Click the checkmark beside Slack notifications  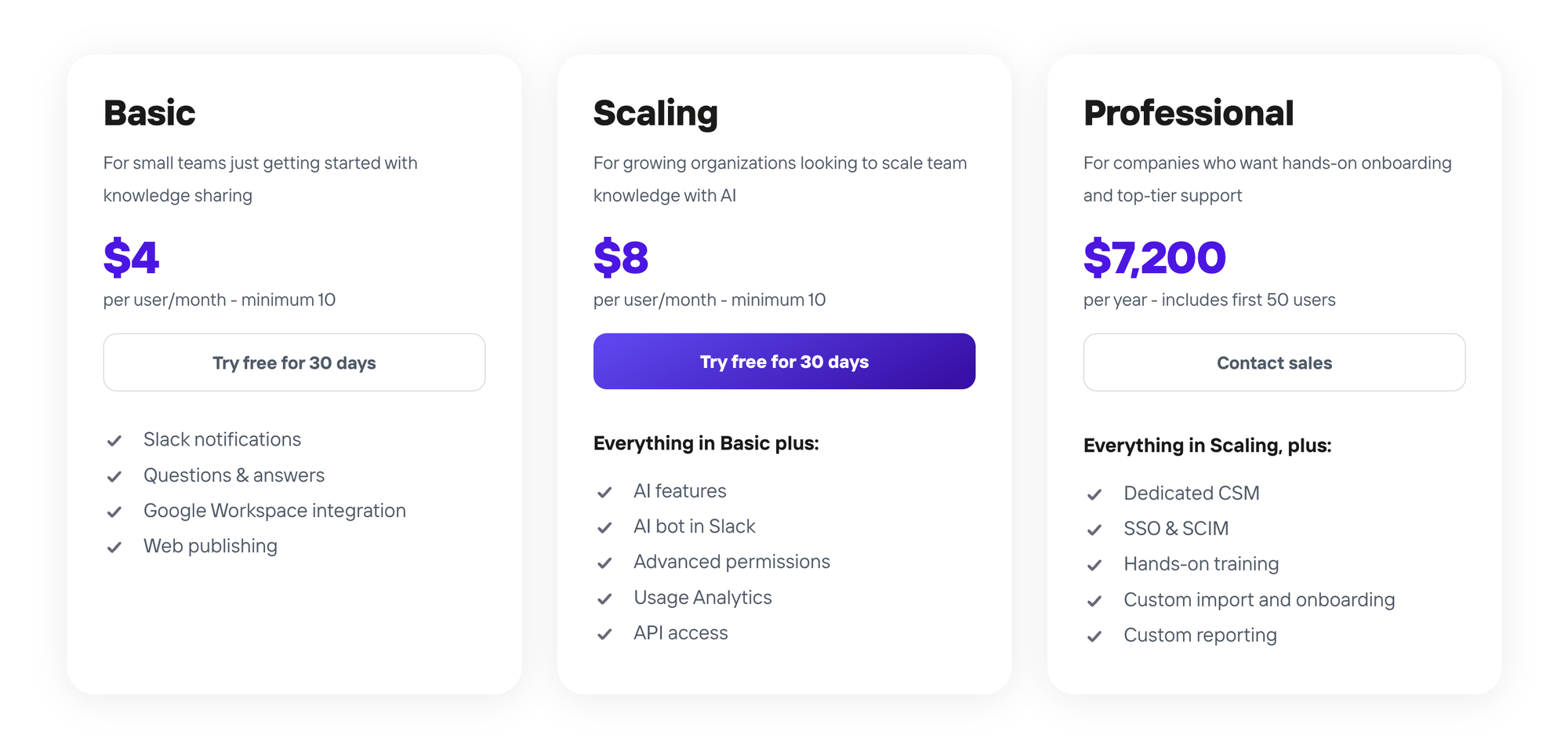[114, 440]
